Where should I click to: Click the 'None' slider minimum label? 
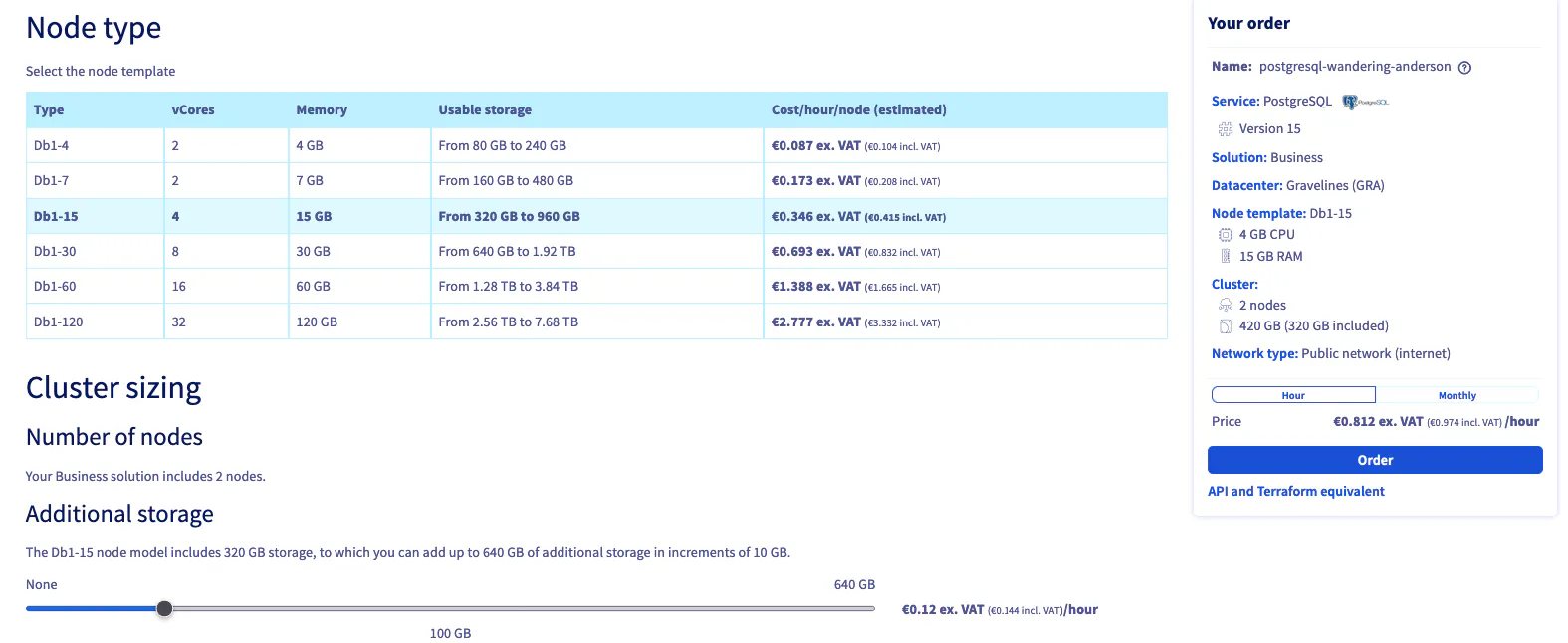point(42,585)
